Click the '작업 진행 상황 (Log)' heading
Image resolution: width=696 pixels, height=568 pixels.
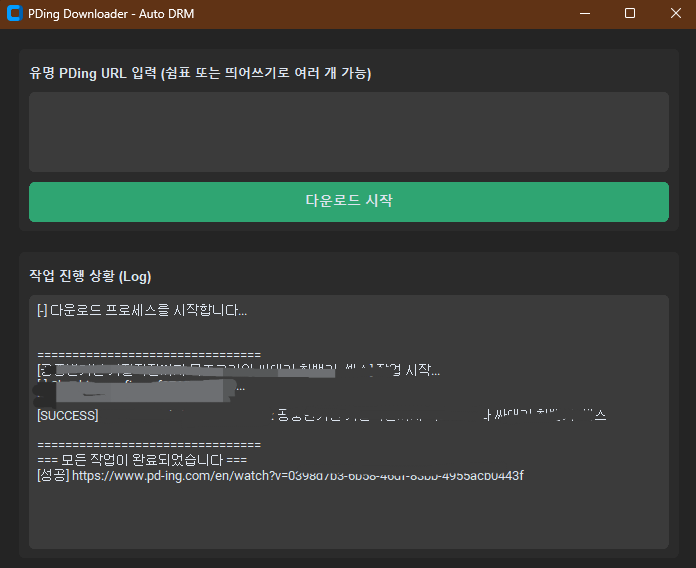[x=90, y=276]
